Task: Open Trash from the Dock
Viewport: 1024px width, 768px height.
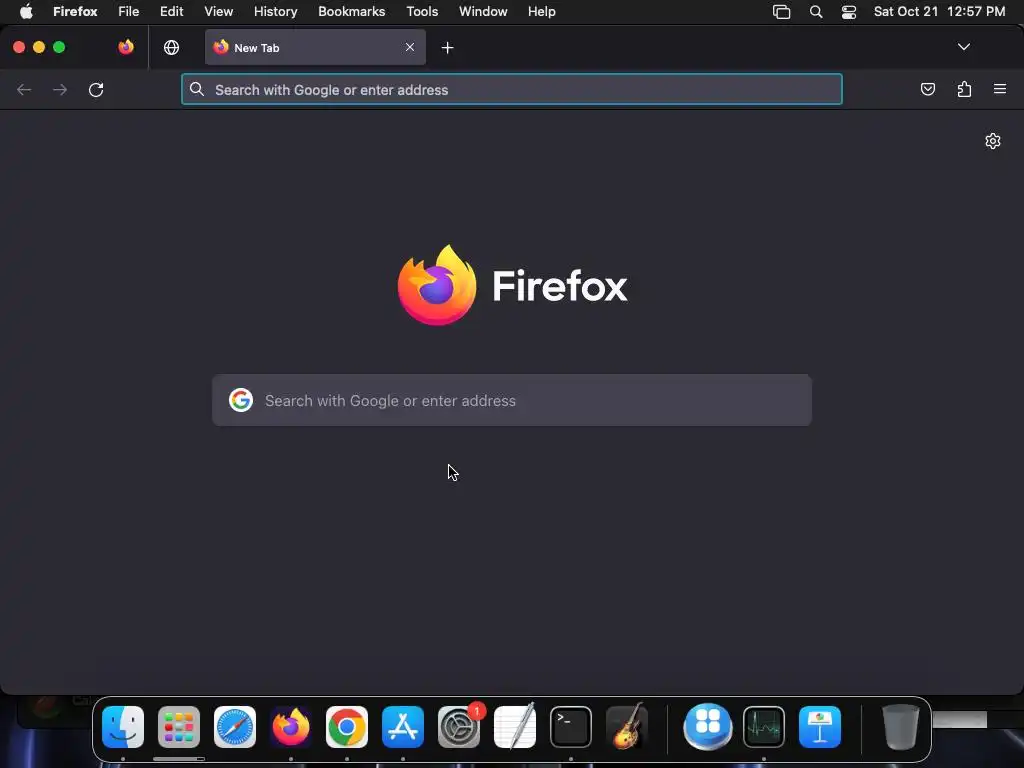Action: click(901, 727)
